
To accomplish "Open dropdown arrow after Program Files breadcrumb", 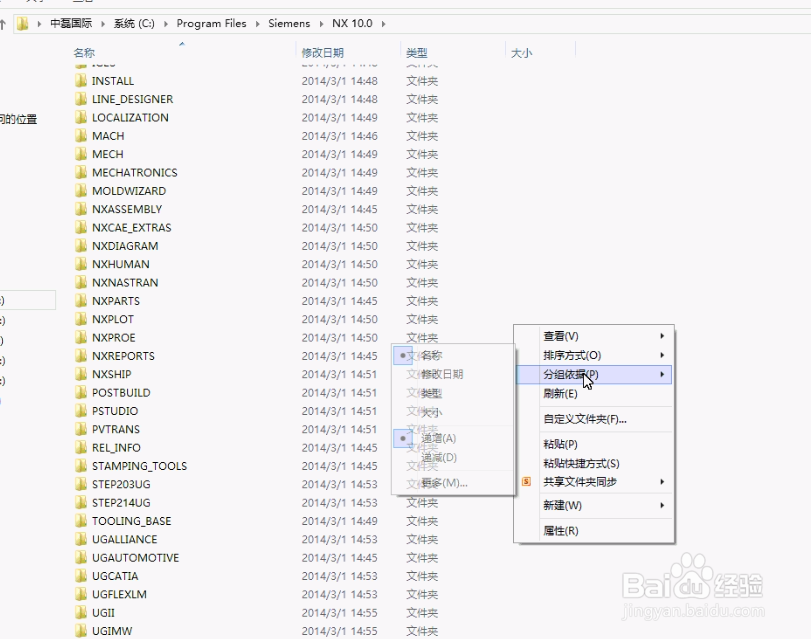I will point(257,24).
